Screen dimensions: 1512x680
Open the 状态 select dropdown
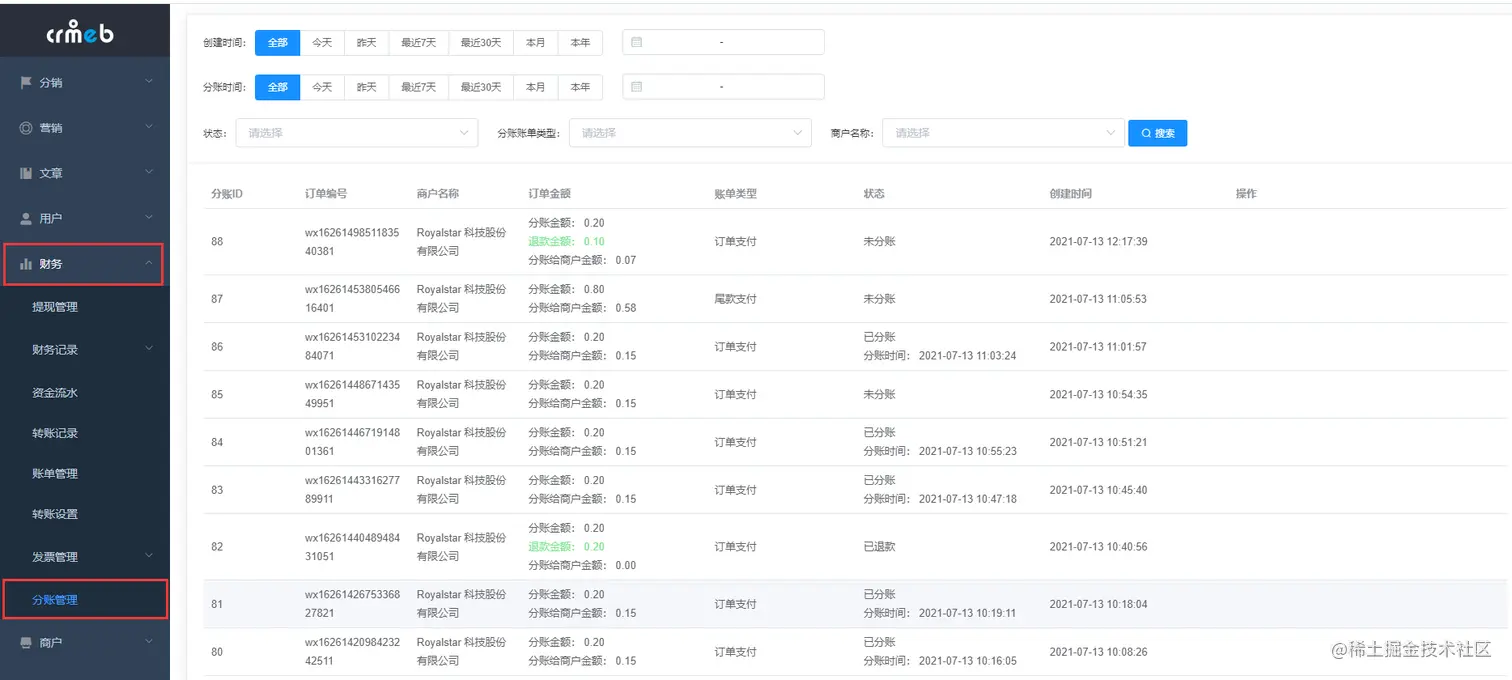click(357, 133)
